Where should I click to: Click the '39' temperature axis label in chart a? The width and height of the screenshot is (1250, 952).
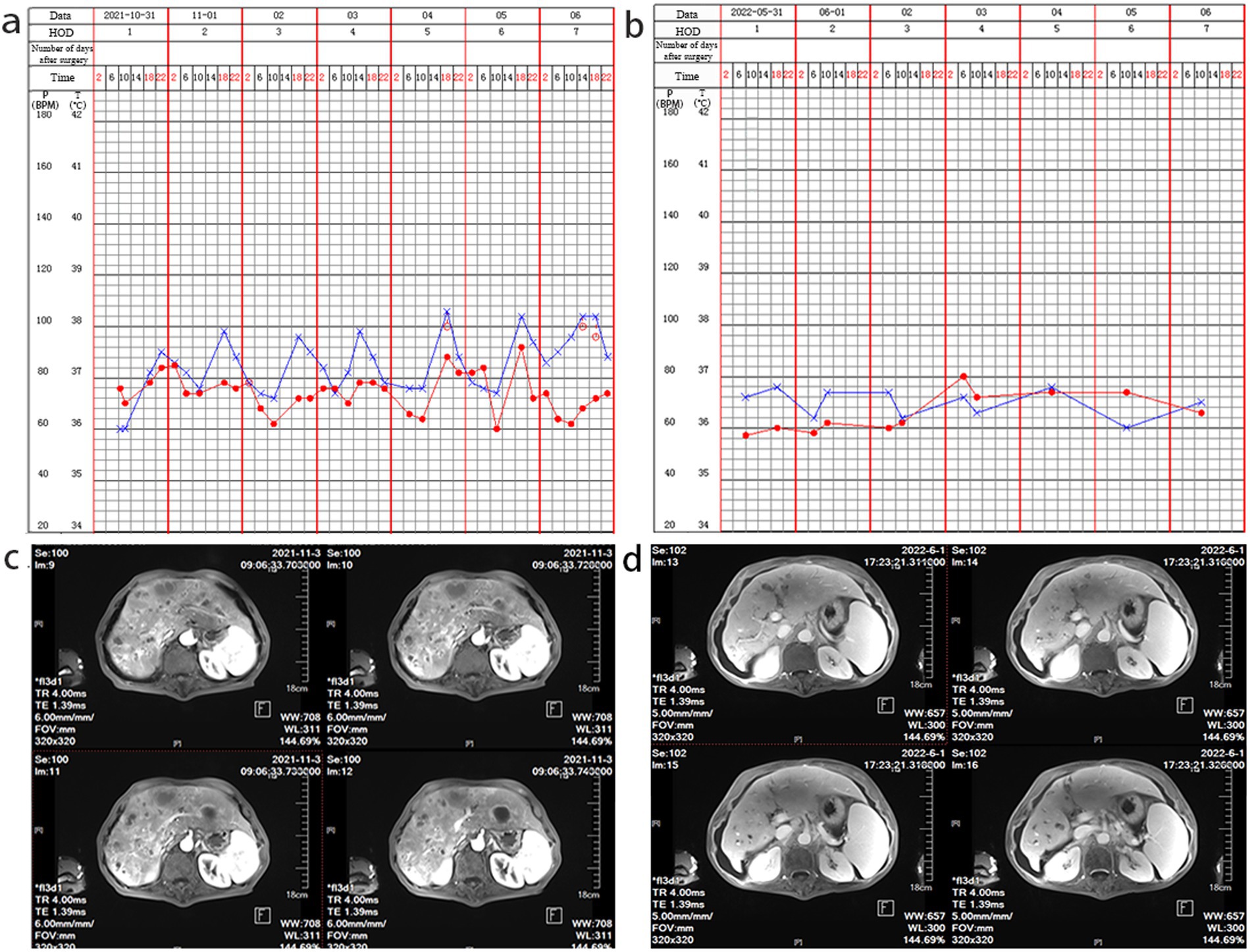pyautogui.click(x=77, y=269)
